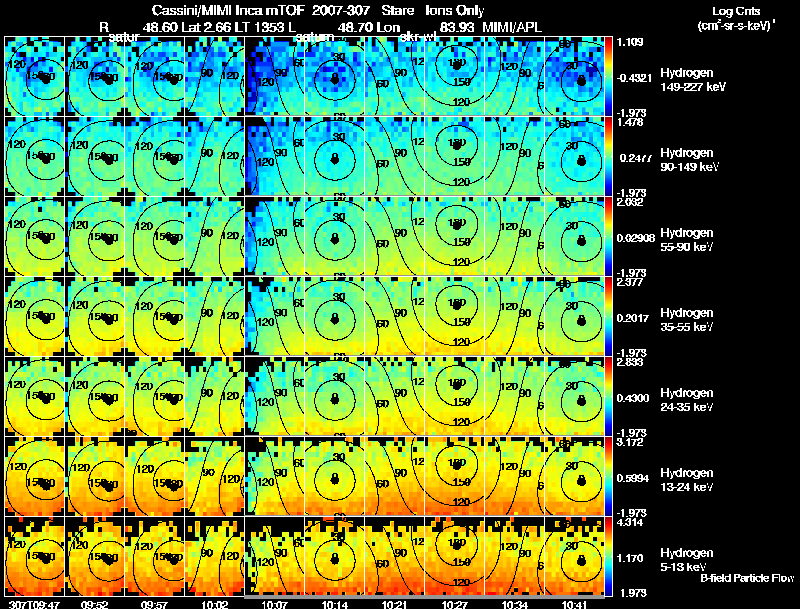The width and height of the screenshot is (800, 609).
Task: Open the 55-90 keV image panel at 09:47
Action: pyautogui.click(x=35, y=236)
